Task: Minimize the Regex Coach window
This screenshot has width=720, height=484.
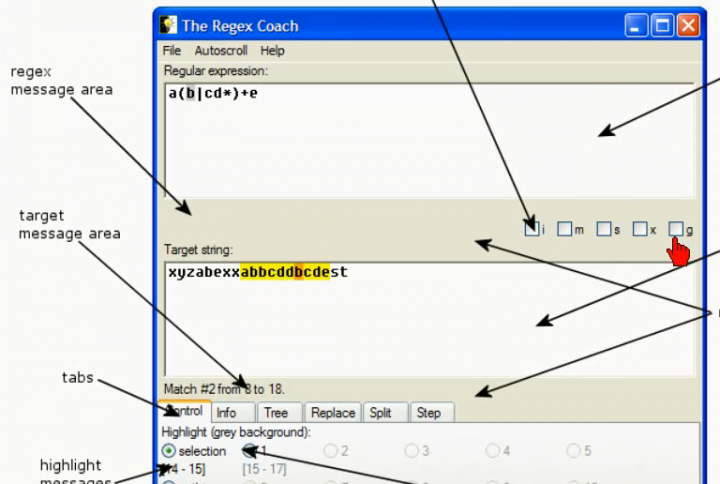Action: coord(636,25)
